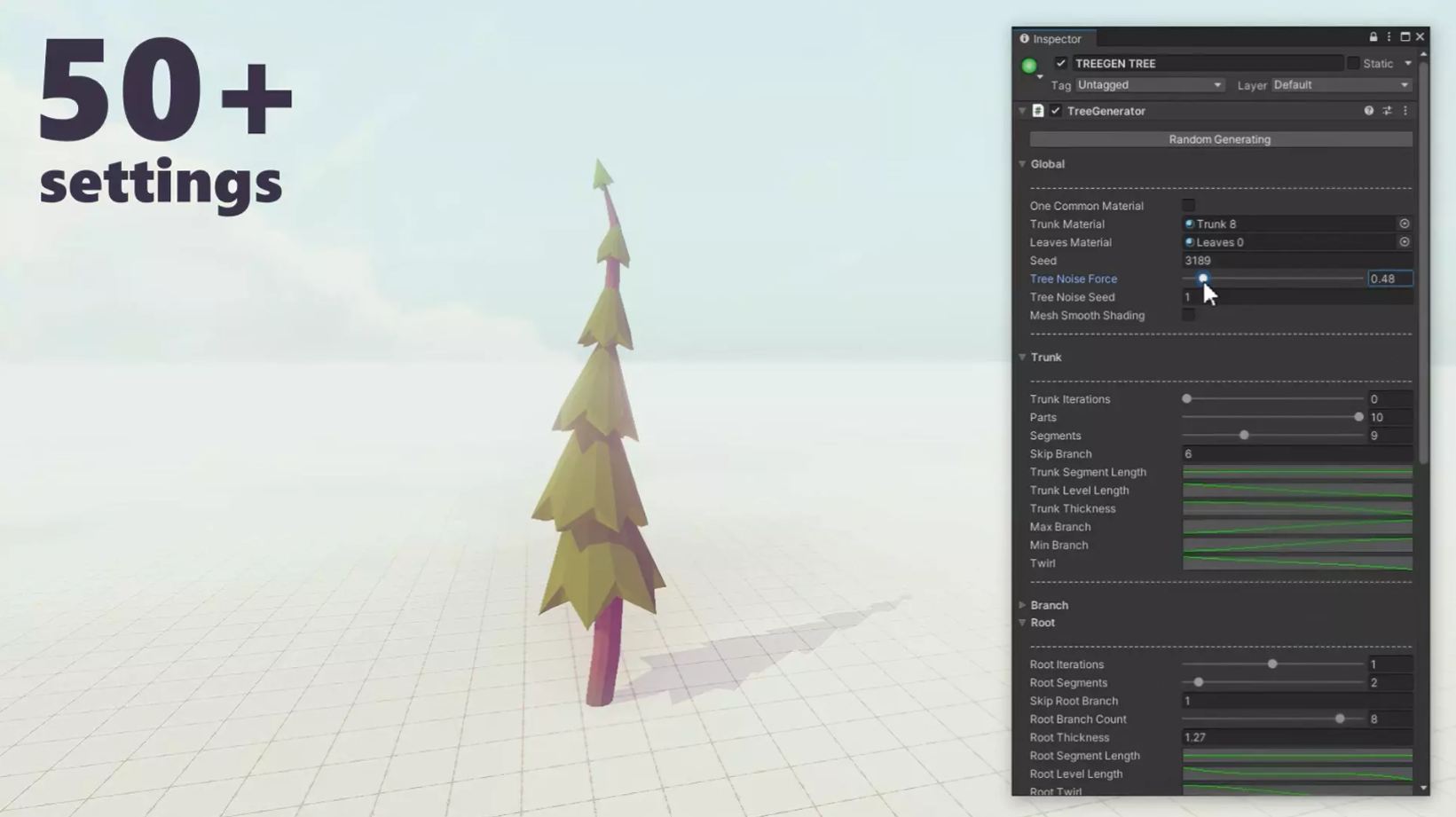Click the Segments slider handle
This screenshot has width=1456, height=817.
(x=1244, y=436)
